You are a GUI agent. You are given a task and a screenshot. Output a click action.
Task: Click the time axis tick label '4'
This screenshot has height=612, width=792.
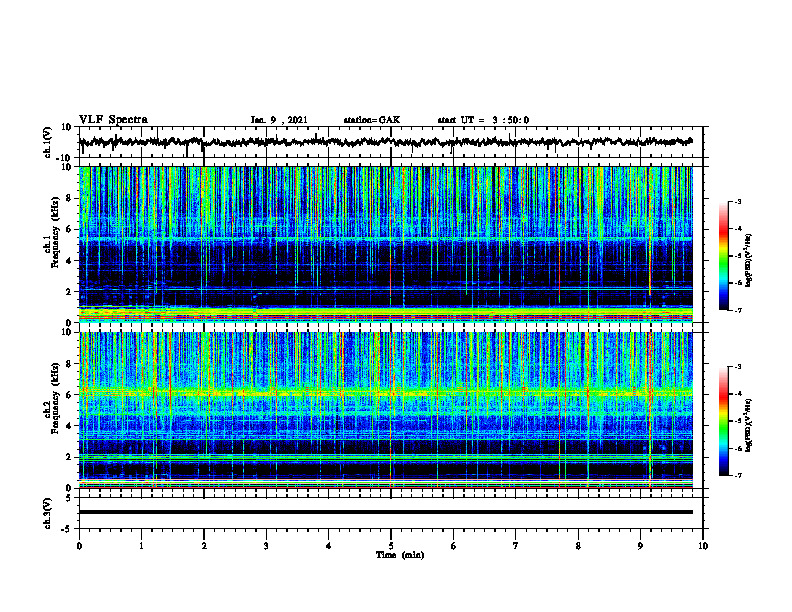pos(329,546)
